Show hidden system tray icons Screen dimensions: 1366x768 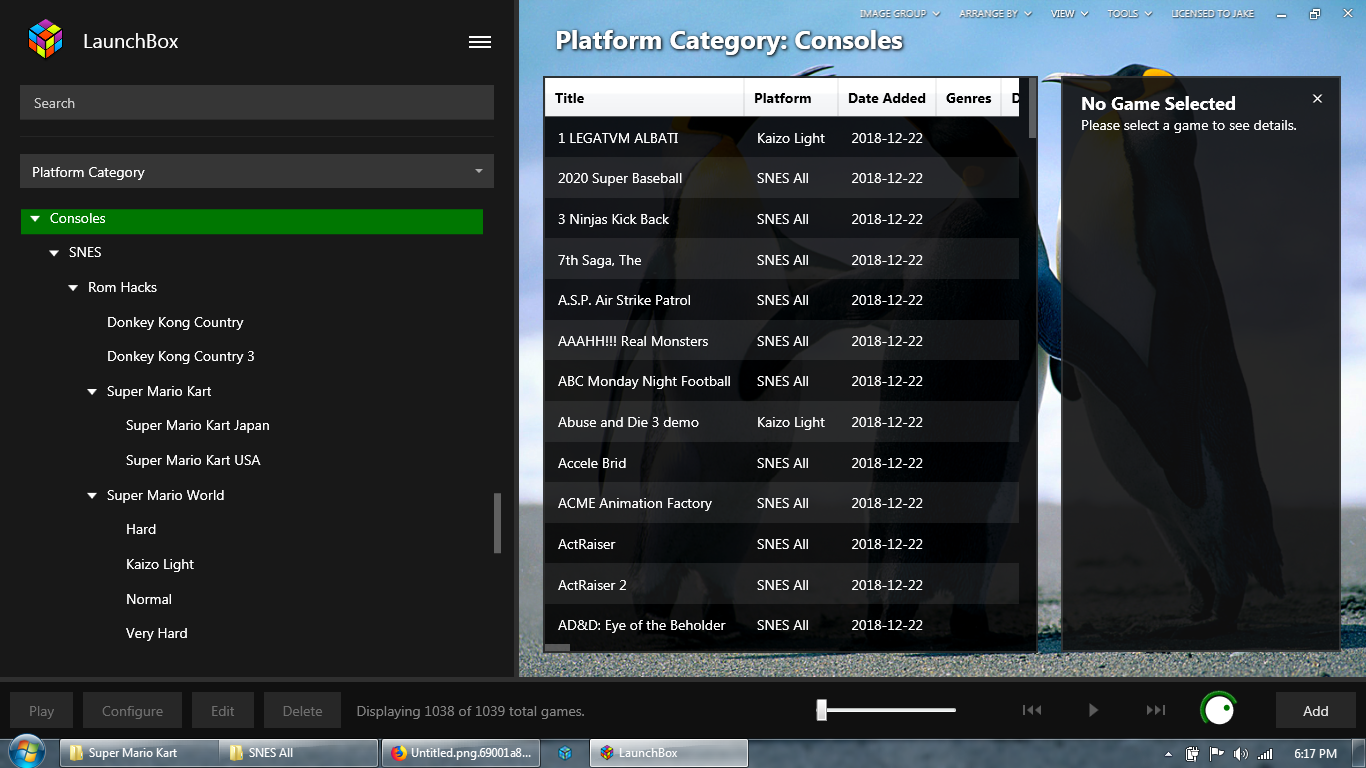[1168, 754]
